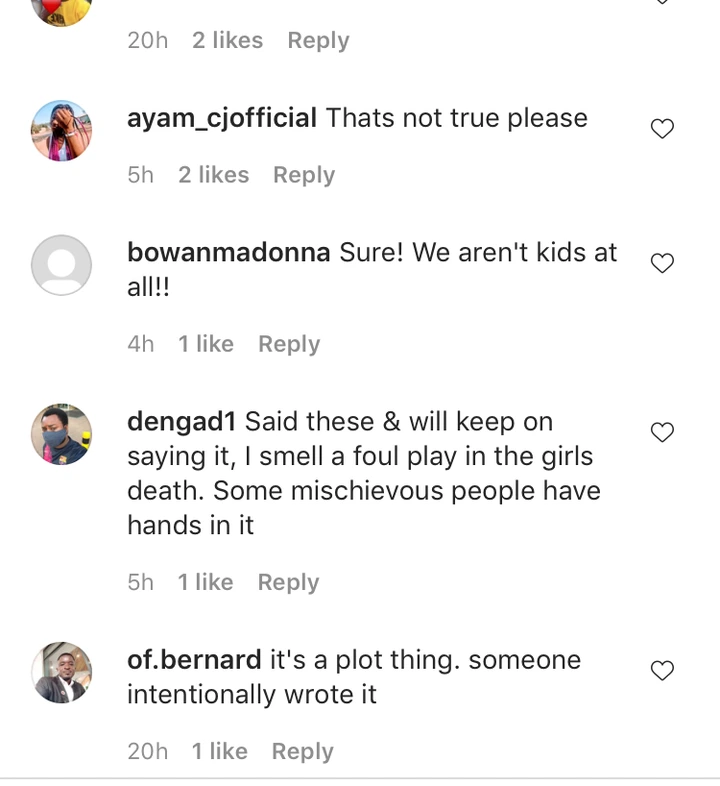Show 1 like on of.bernard's comment

[220, 751]
